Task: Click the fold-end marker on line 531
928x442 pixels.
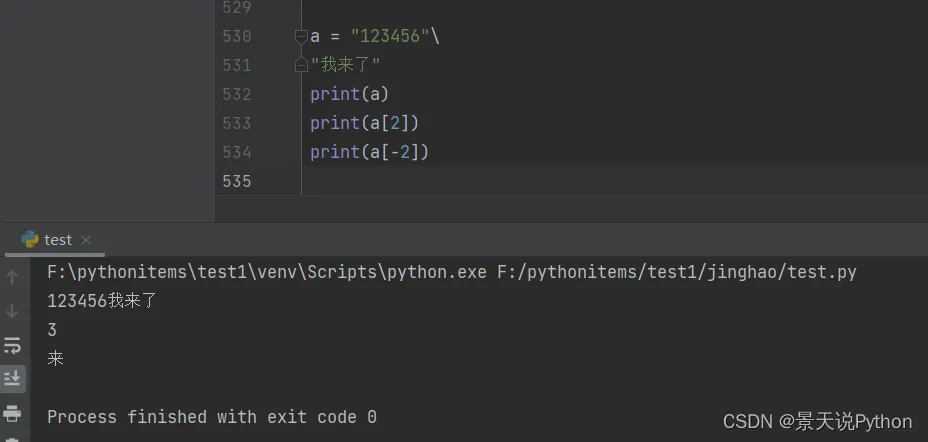Action: [x=301, y=66]
